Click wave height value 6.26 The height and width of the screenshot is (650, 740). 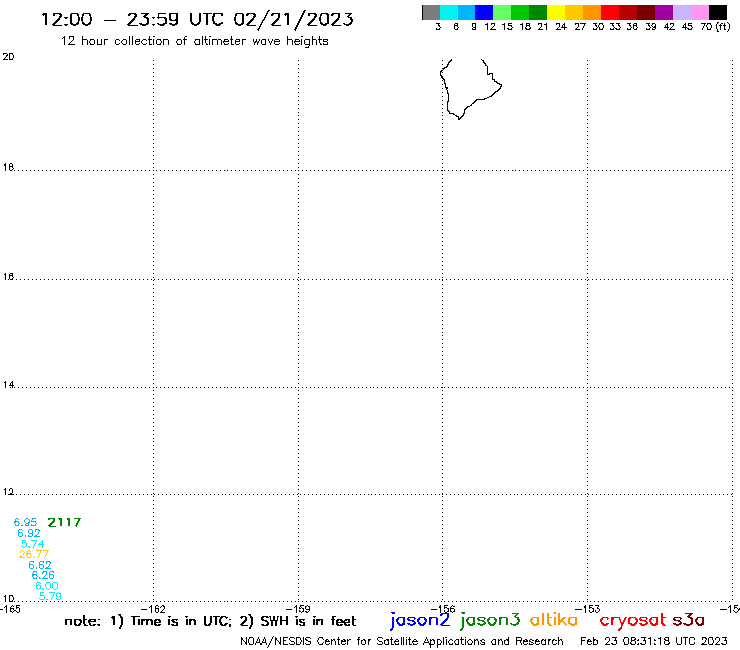pyautogui.click(x=43, y=575)
